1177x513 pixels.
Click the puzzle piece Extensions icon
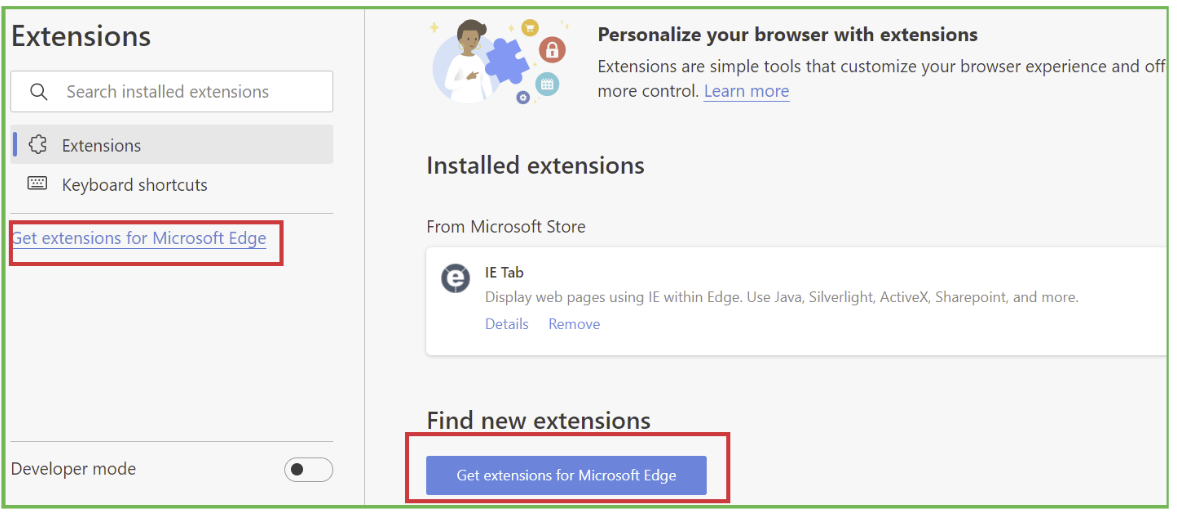(x=38, y=145)
